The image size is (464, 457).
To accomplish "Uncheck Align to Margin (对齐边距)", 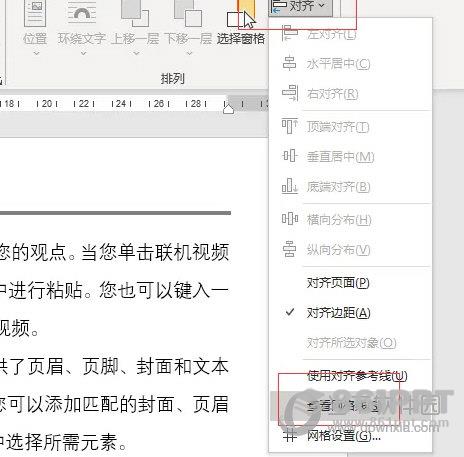I will tap(338, 313).
